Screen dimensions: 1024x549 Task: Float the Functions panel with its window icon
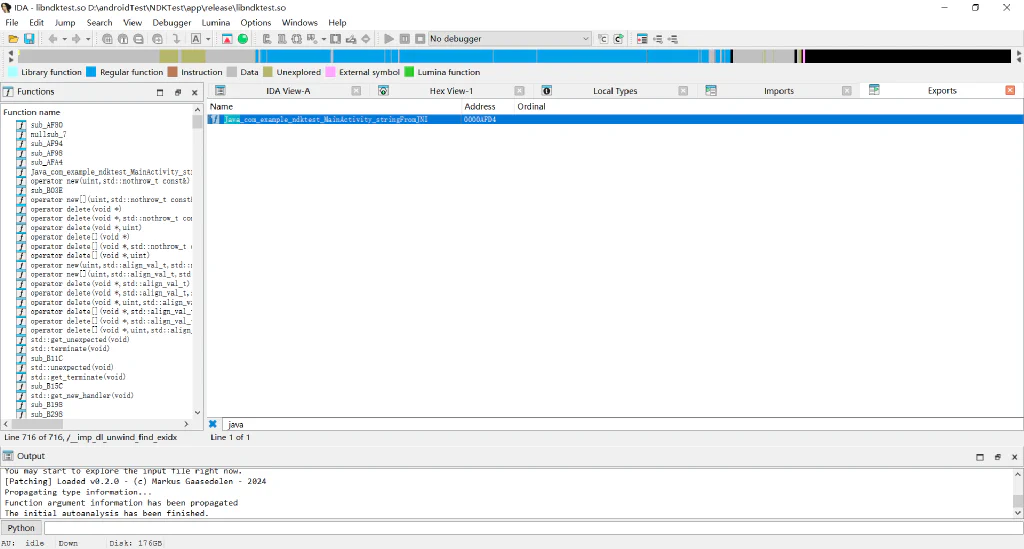coord(178,93)
